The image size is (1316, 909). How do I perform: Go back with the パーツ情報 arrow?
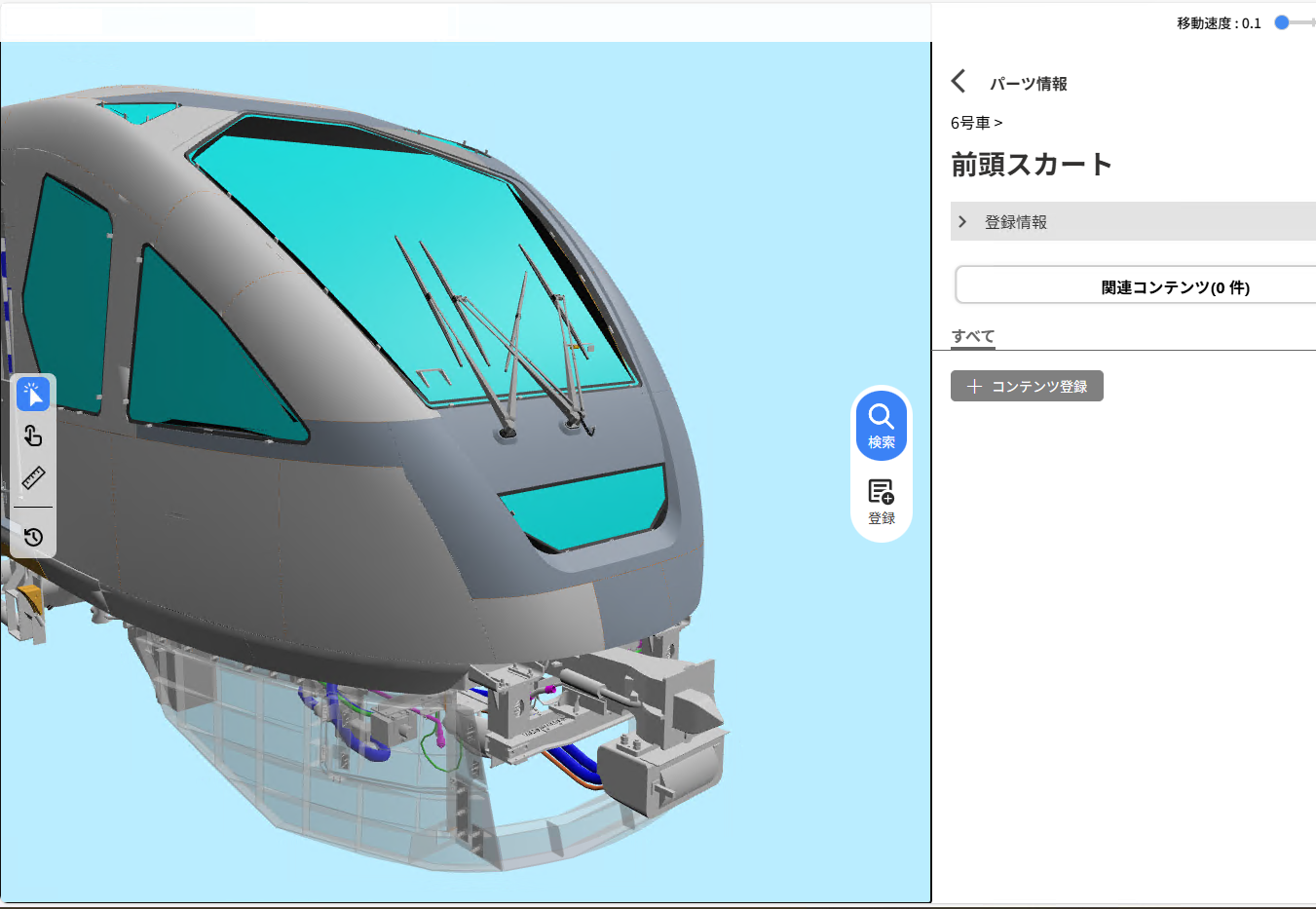[x=959, y=82]
